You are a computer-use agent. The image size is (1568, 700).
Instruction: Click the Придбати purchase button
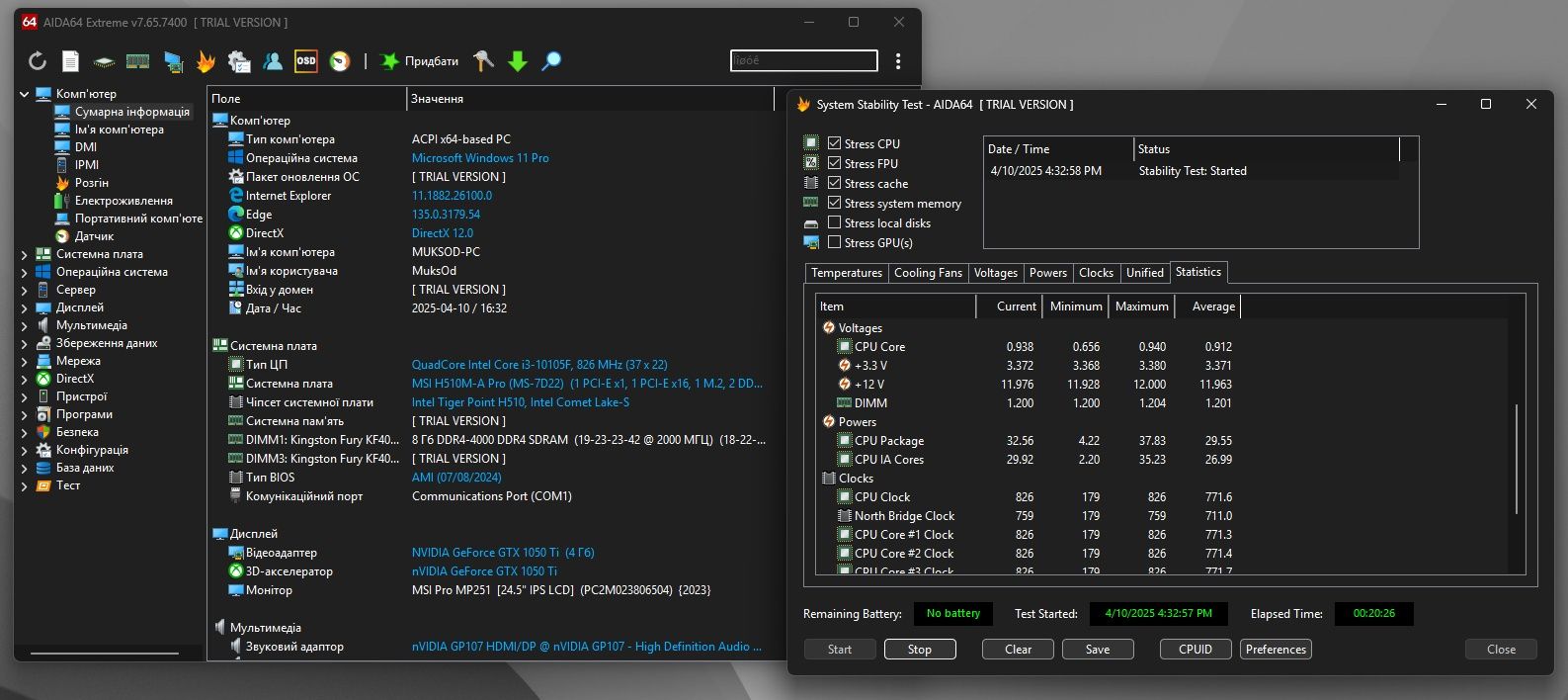[x=420, y=61]
